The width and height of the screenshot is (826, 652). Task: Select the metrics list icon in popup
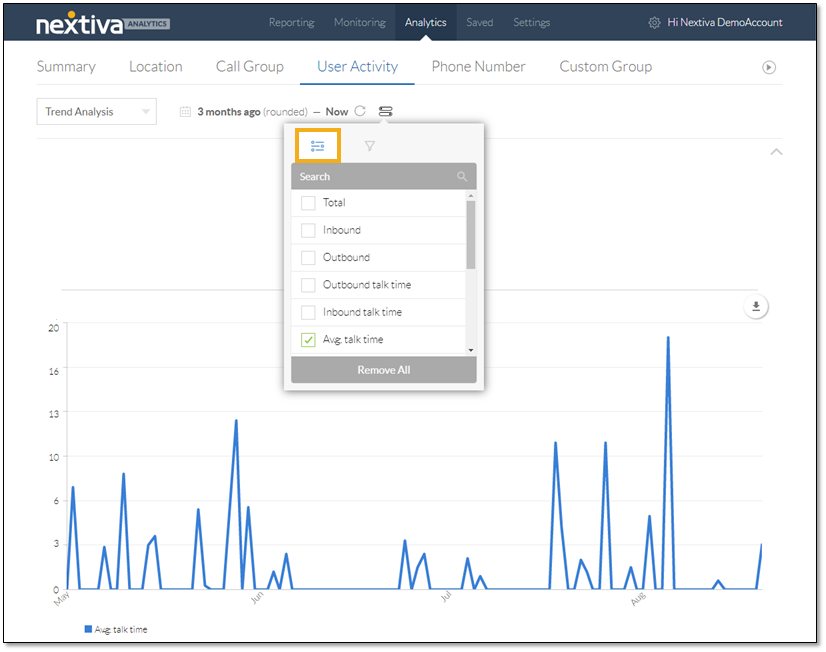[318, 146]
